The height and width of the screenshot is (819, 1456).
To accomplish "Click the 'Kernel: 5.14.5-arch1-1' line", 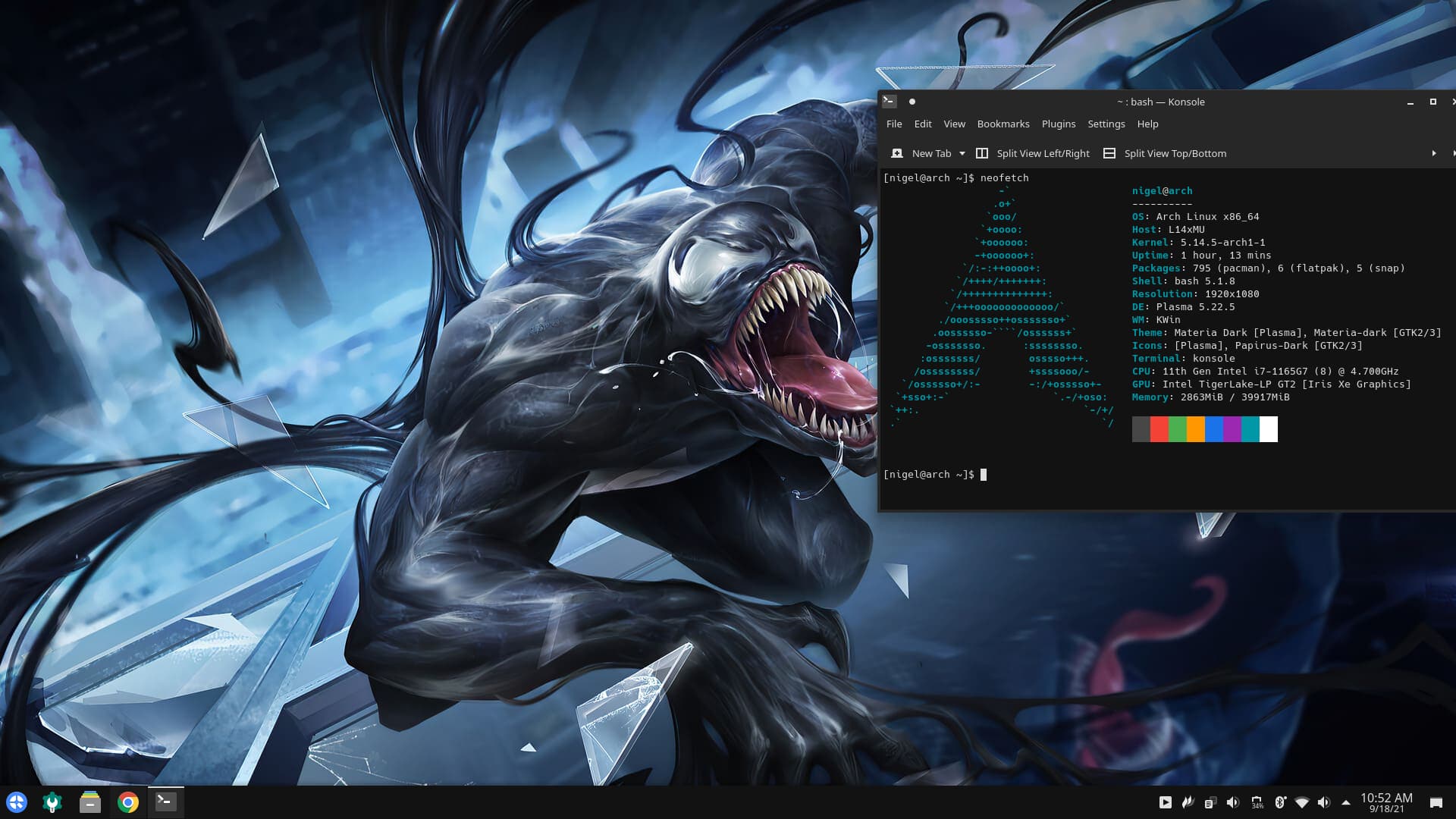I will coord(1199,243).
